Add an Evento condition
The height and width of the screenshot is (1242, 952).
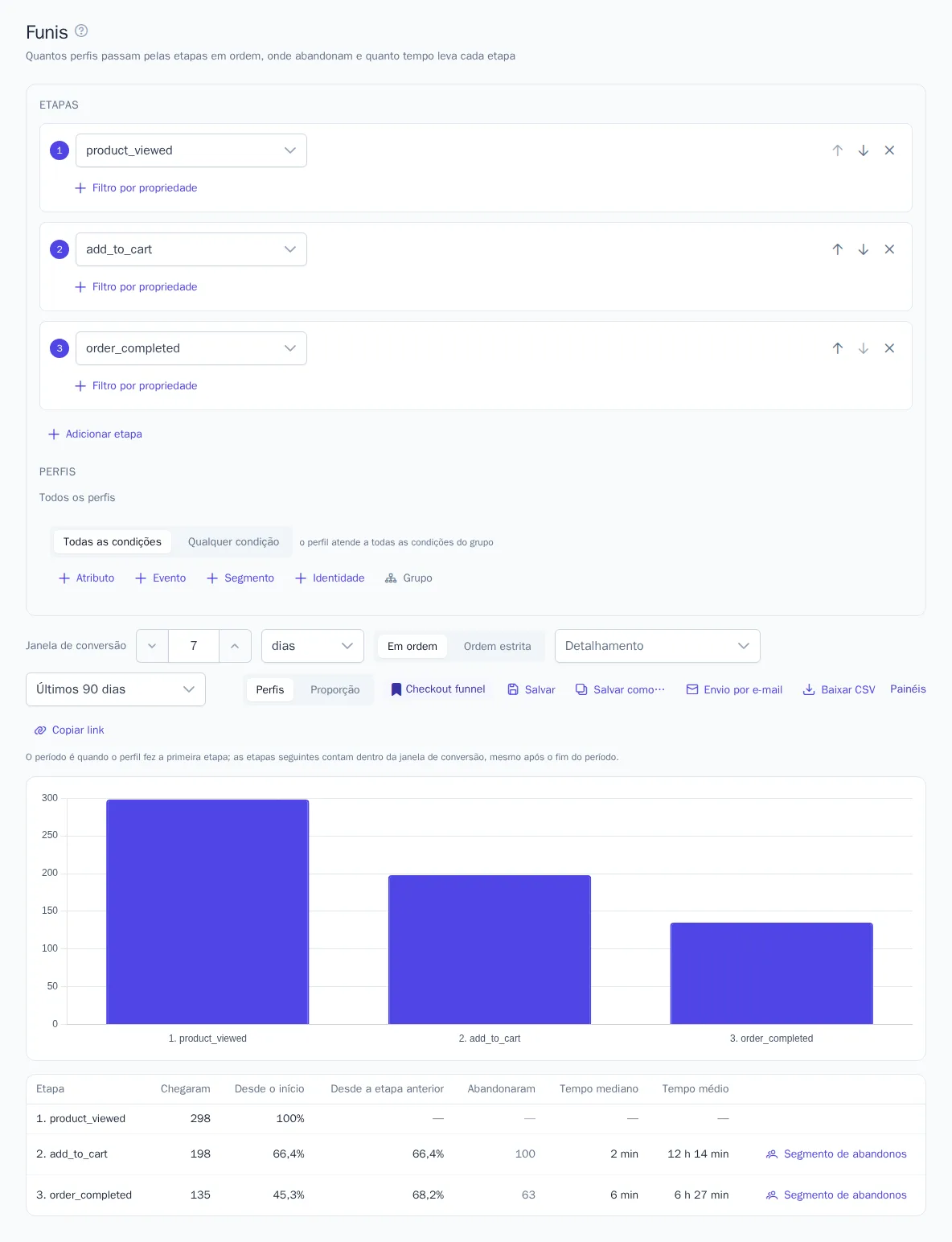coord(161,578)
